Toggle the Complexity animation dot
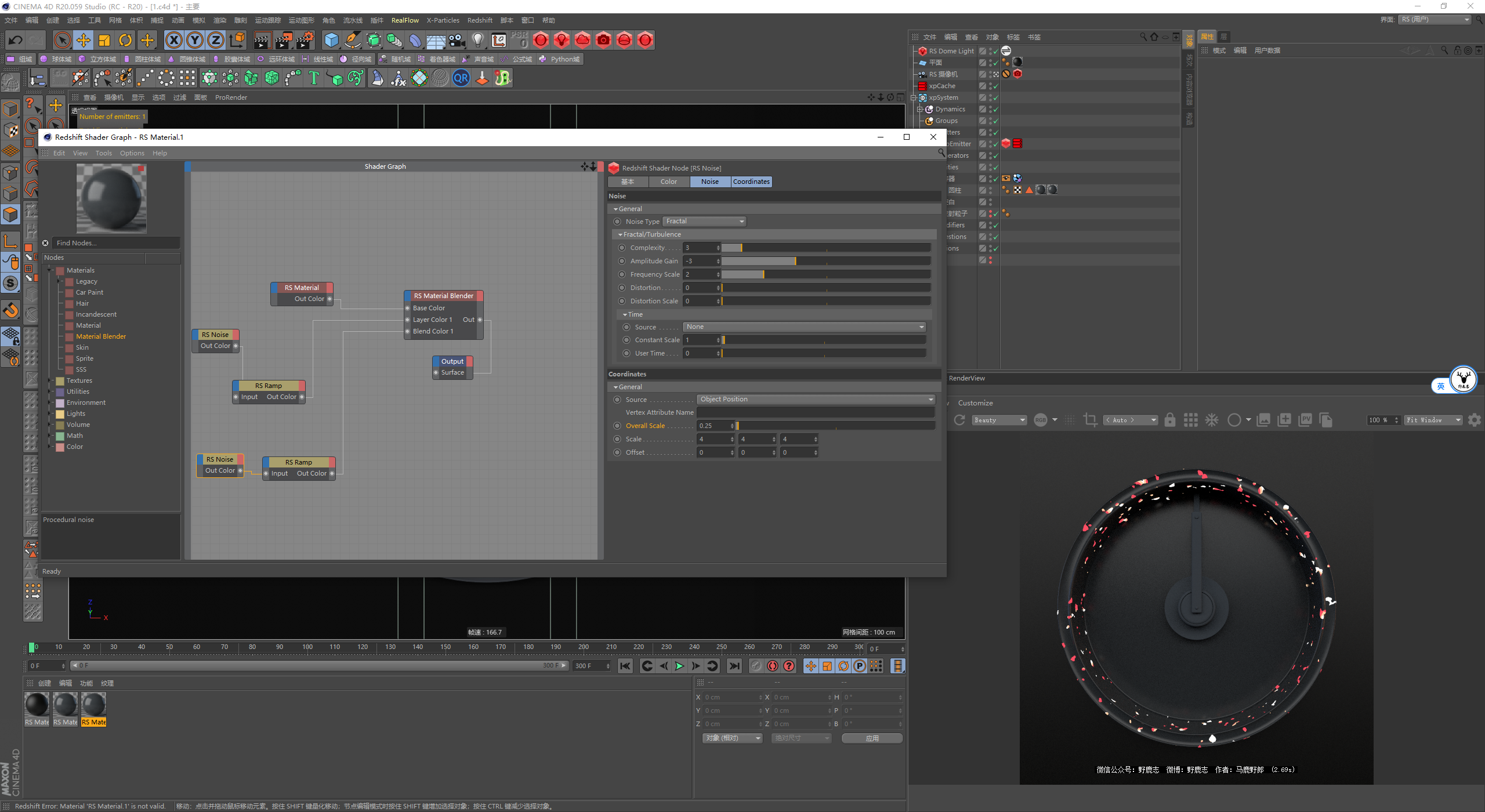1485x812 pixels. coord(622,248)
